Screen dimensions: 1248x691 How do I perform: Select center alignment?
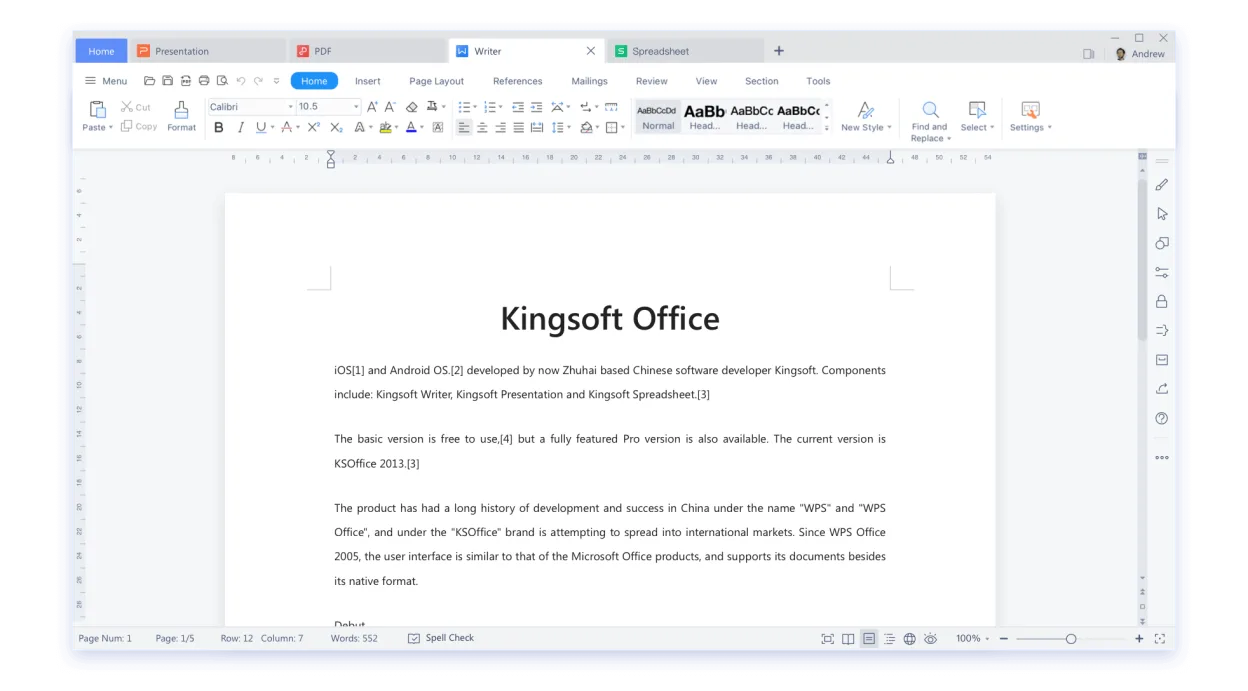482,128
